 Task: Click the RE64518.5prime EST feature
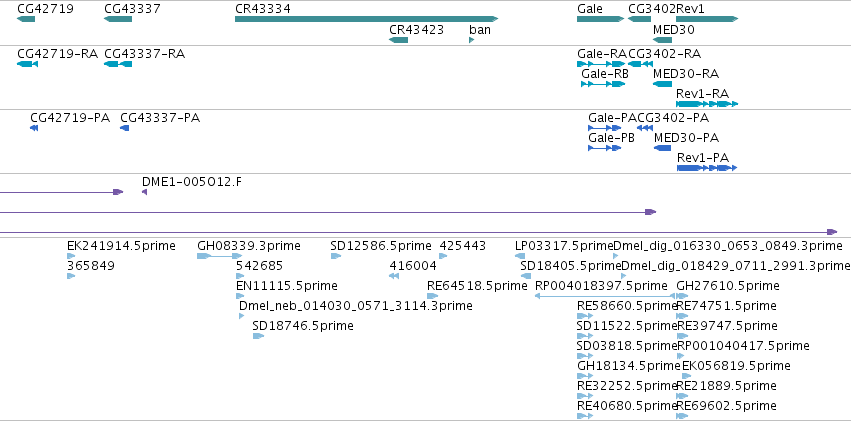coord(433,296)
